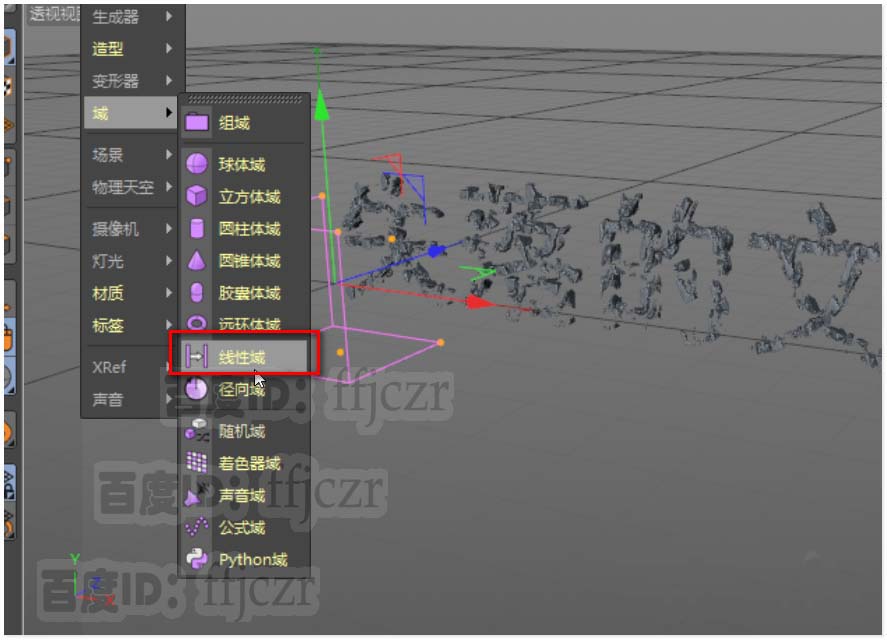Viewport: 887px width, 640px height.
Task: Choose 球体域 from the submenu
Action: click(x=244, y=164)
